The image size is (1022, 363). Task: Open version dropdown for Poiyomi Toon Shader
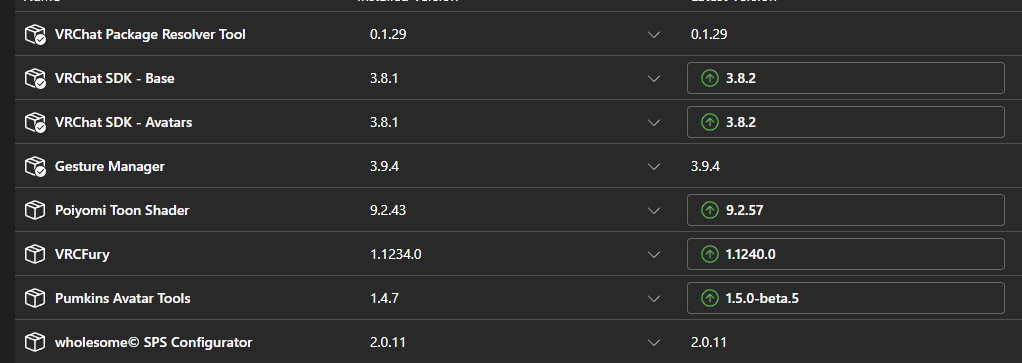[x=654, y=211]
